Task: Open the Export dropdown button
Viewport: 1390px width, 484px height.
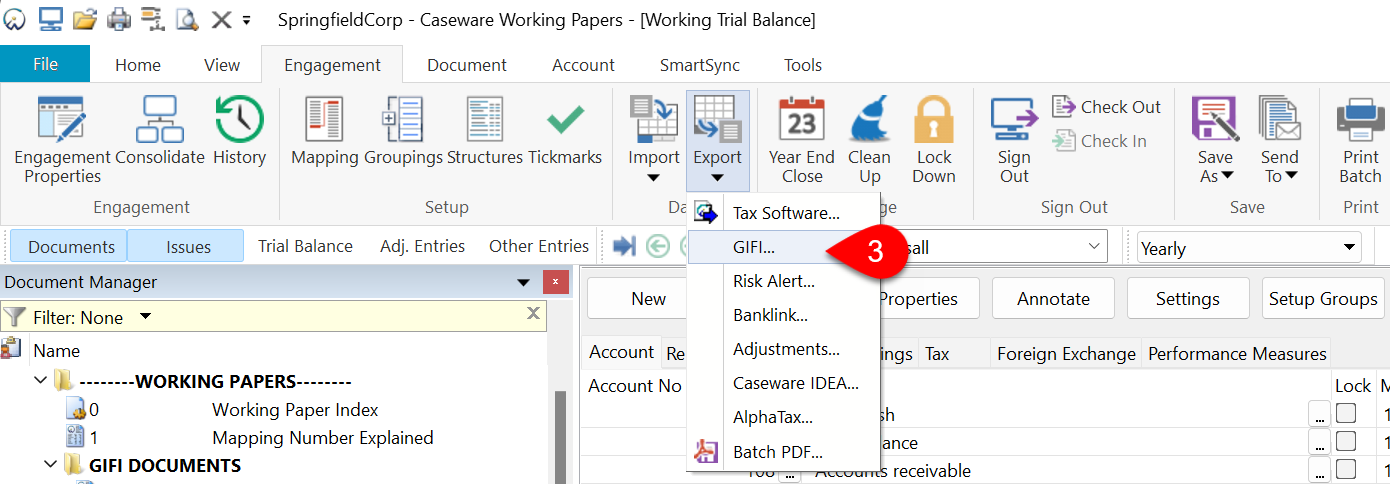Action: pos(718,141)
